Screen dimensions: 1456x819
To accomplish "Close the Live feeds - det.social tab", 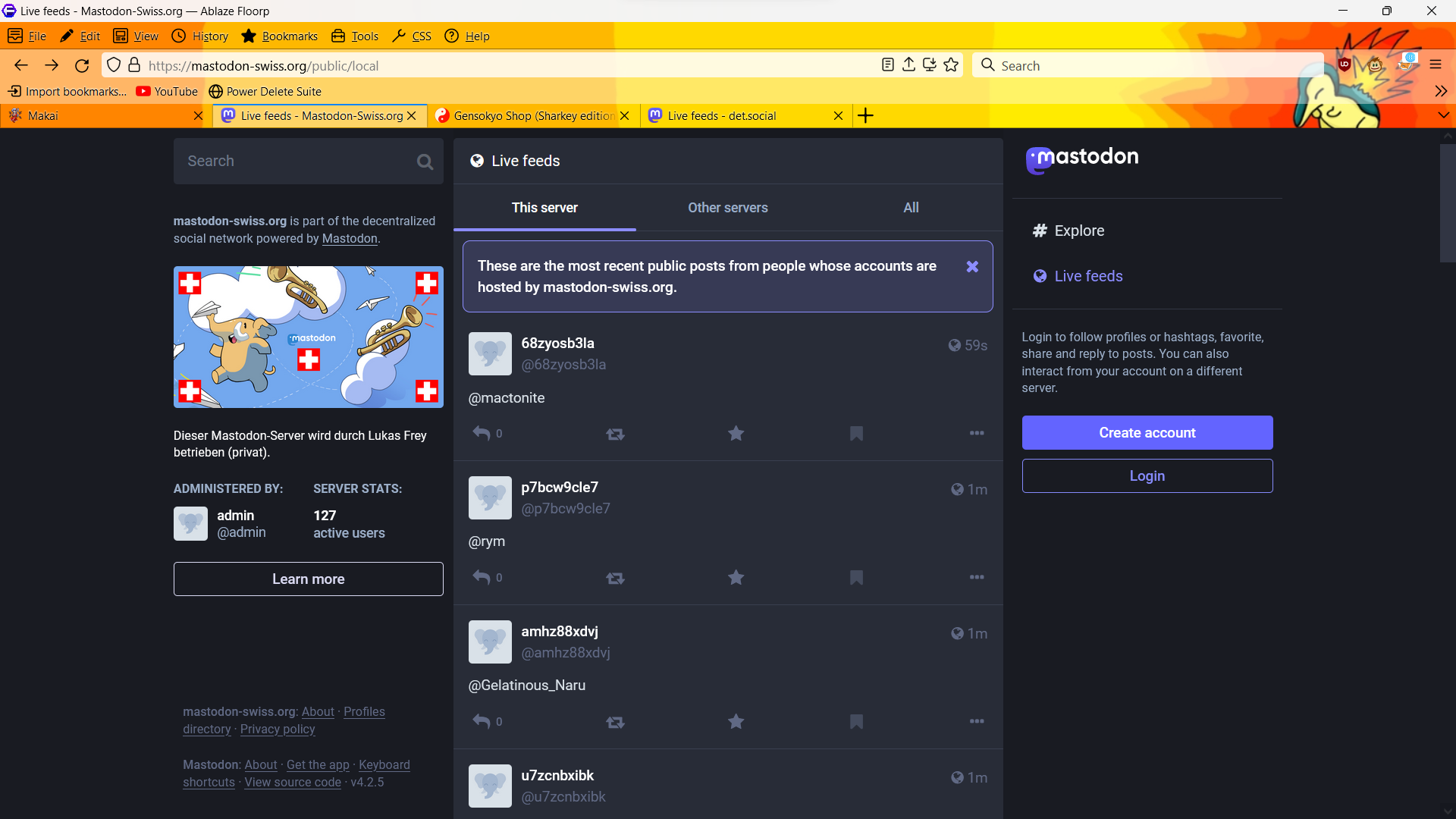I will click(838, 115).
